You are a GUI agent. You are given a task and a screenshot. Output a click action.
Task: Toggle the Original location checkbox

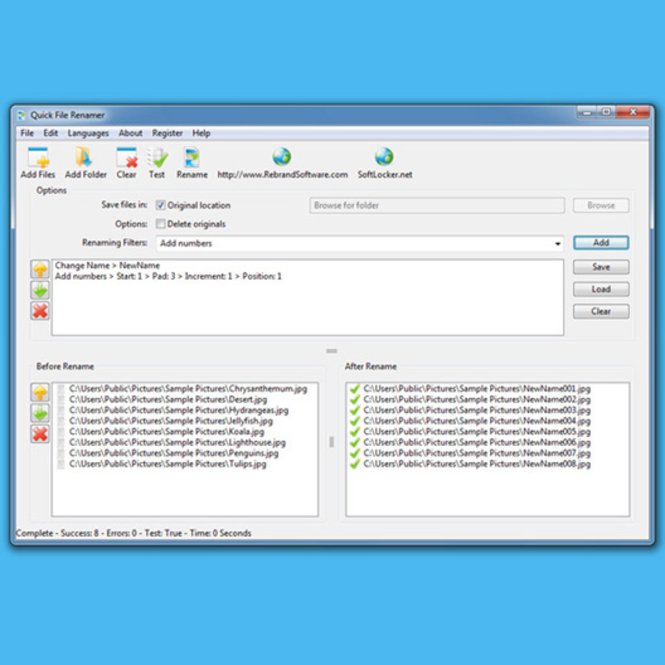[160, 205]
